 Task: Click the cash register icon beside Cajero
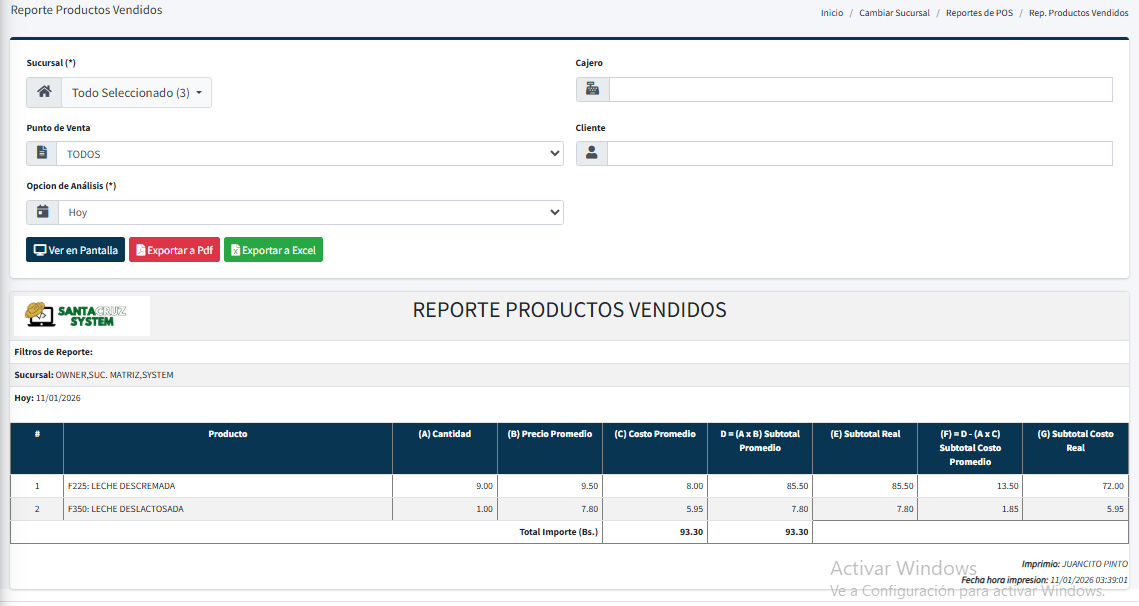[592, 90]
